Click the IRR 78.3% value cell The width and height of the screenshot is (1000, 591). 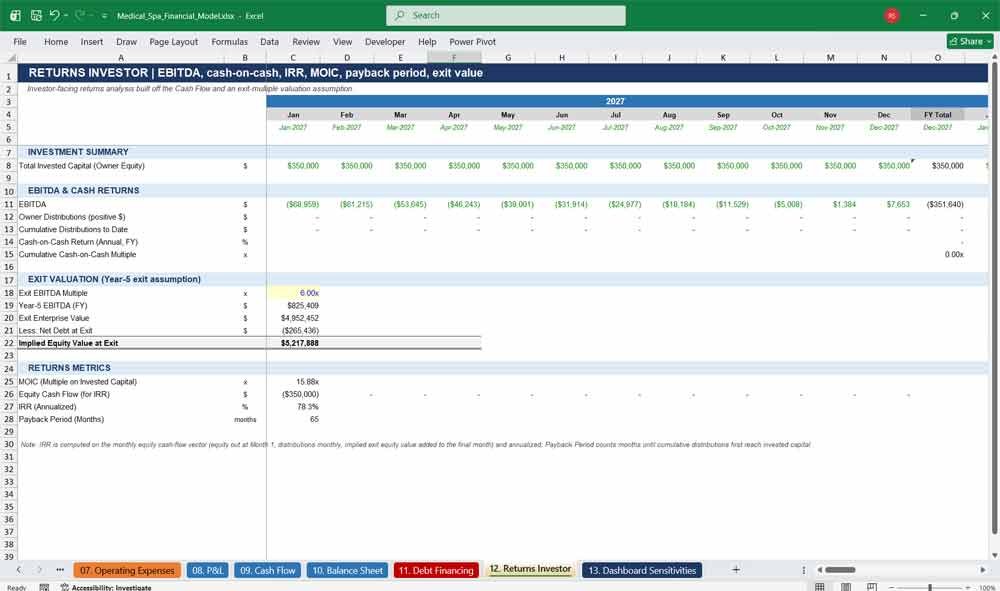pyautogui.click(x=293, y=407)
